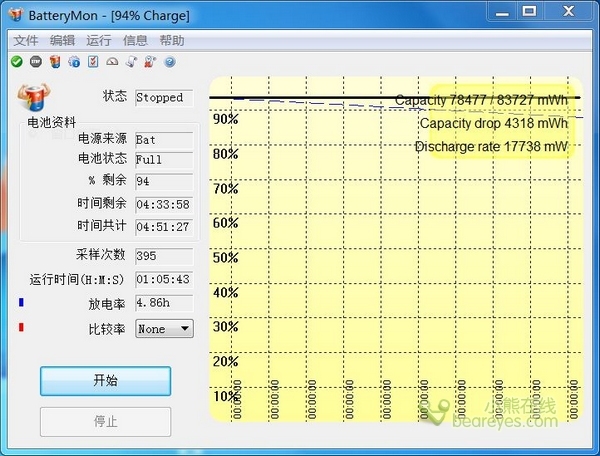Image resolution: width=600 pixels, height=456 pixels.
Task: Click the Capacity 78477 / 83727 mWh text
Action: [x=481, y=100]
